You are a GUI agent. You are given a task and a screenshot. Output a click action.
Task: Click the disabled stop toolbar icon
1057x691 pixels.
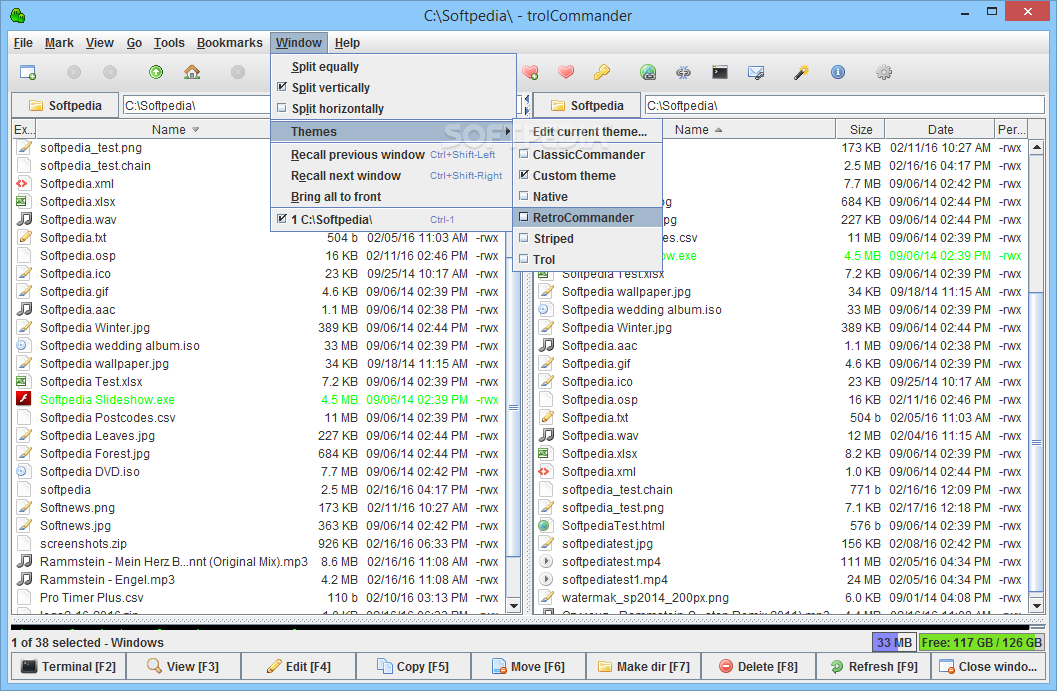pyautogui.click(x=238, y=71)
